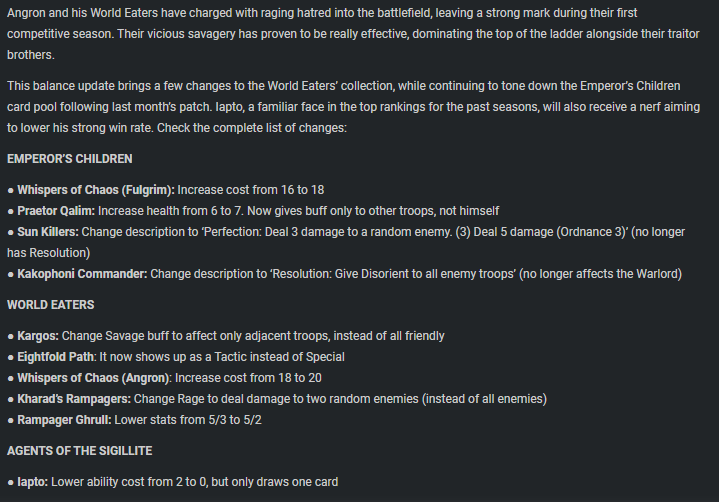This screenshot has height=502, width=719.
Task: Click the WORLD EATERS section heading
Action: (x=50, y=305)
